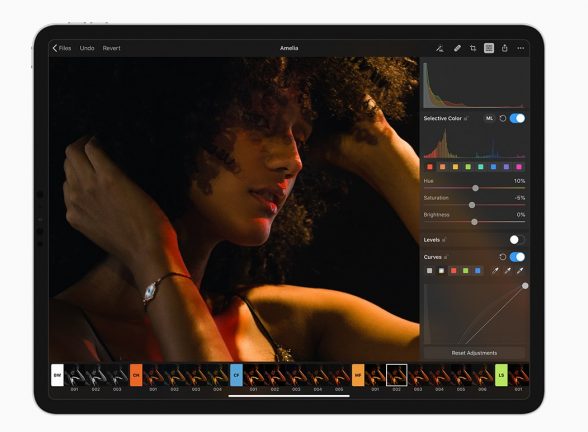Open the Crop tool

pos(473,48)
